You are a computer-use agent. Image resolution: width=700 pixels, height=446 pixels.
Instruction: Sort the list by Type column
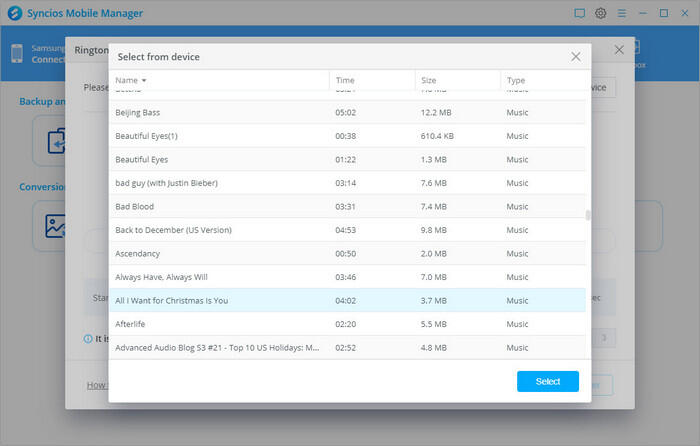(x=515, y=80)
